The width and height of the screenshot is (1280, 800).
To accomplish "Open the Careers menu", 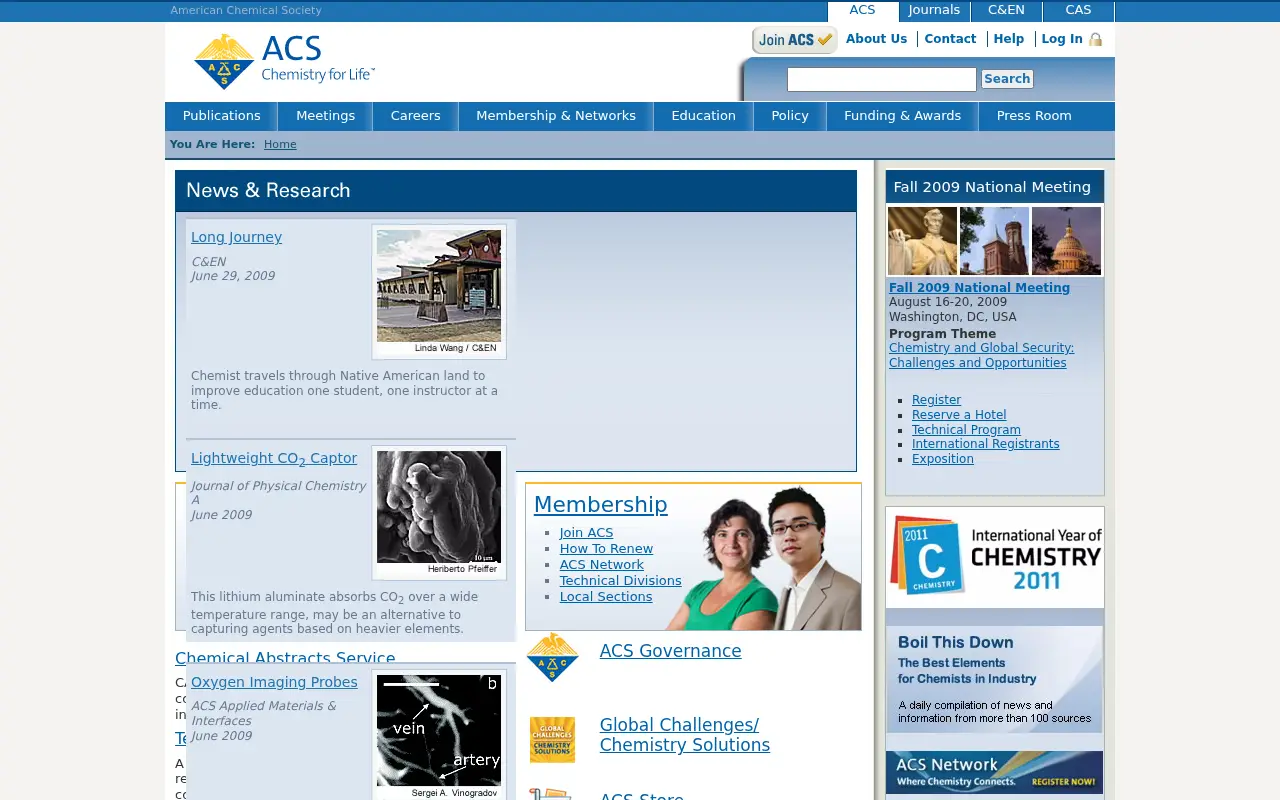I will 415,116.
